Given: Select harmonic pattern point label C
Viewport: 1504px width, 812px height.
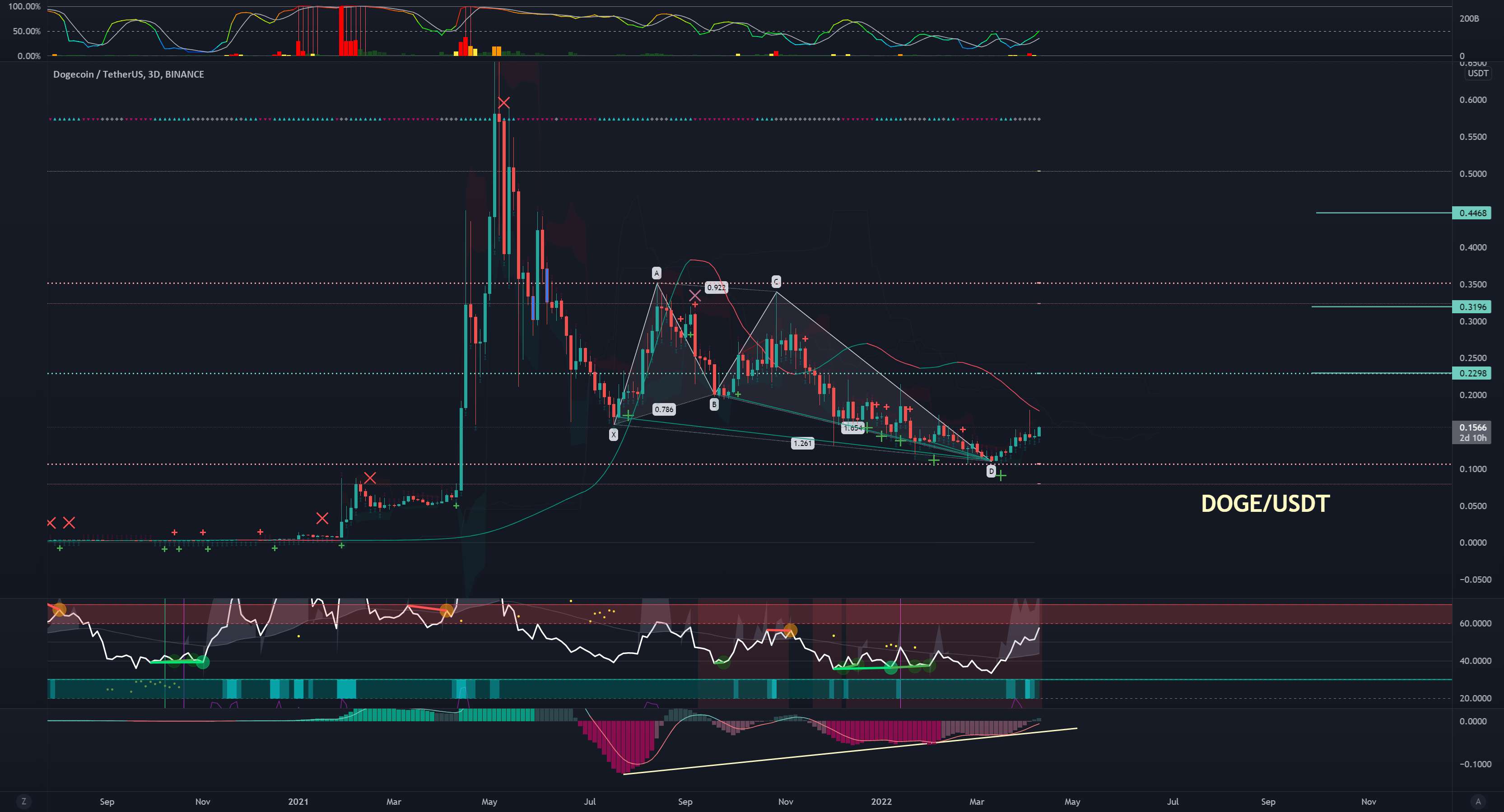Looking at the screenshot, I should click(776, 282).
